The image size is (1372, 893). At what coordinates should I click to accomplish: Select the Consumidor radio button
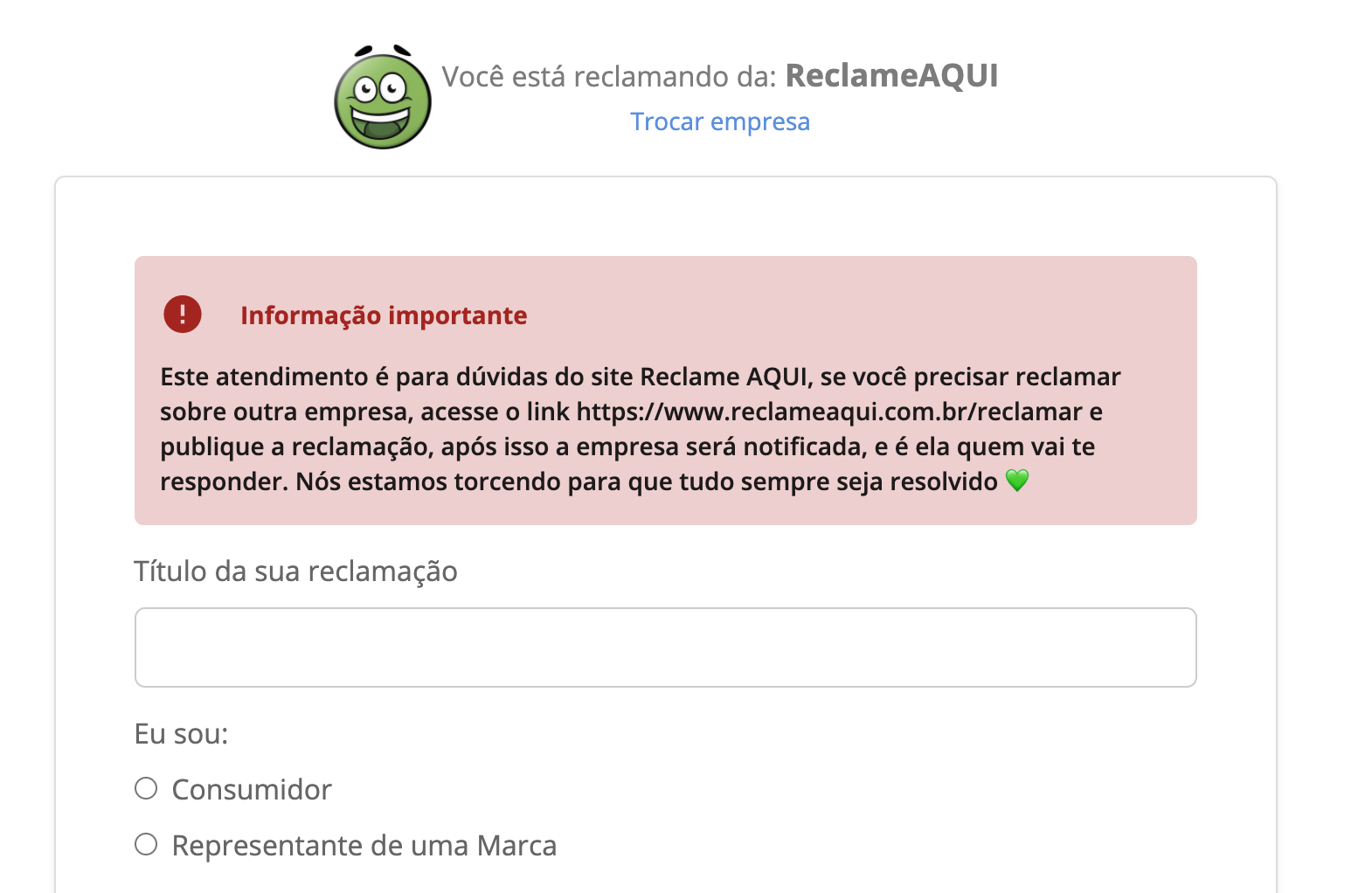coord(146,788)
